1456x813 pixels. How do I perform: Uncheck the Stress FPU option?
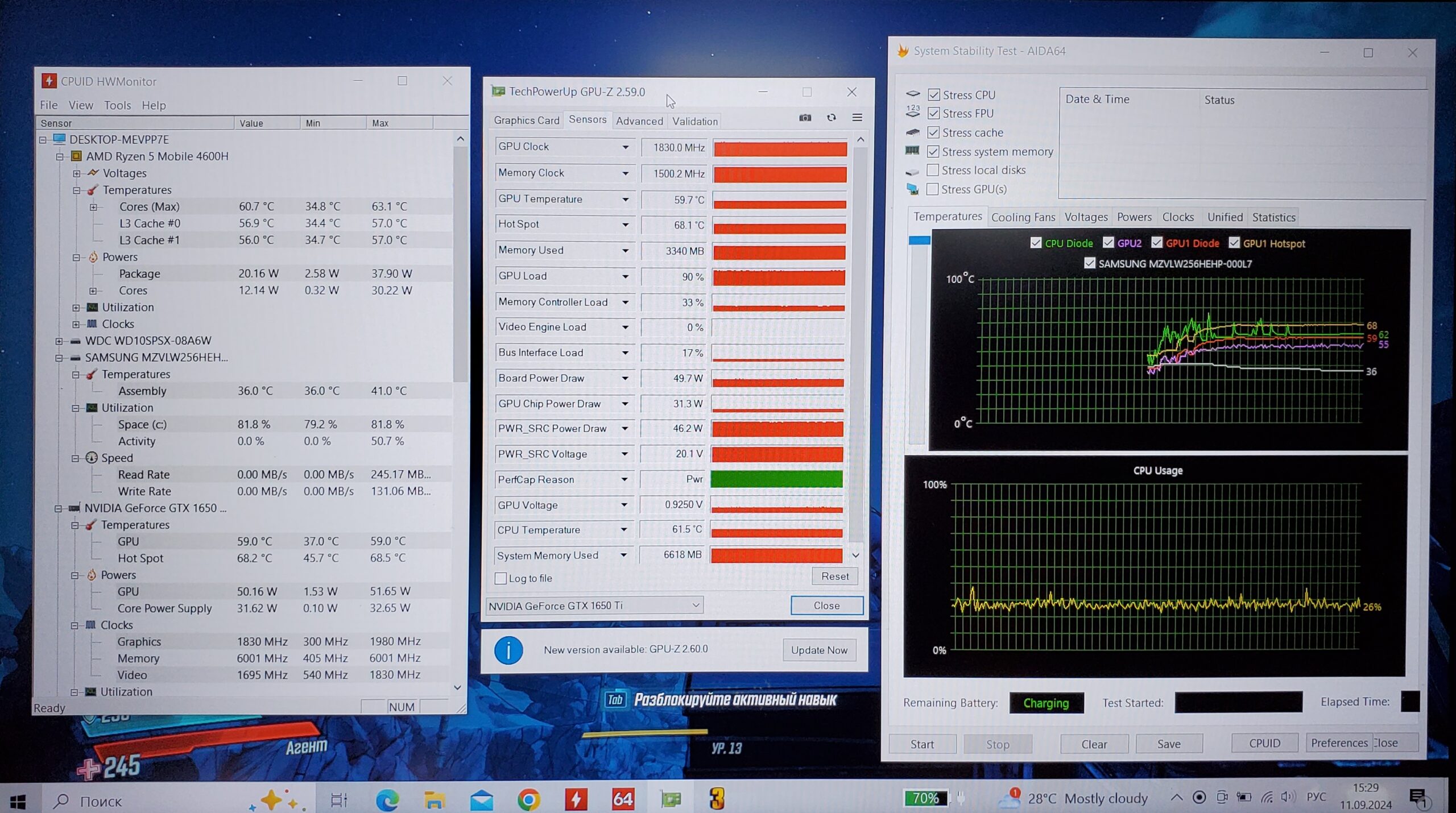point(933,114)
